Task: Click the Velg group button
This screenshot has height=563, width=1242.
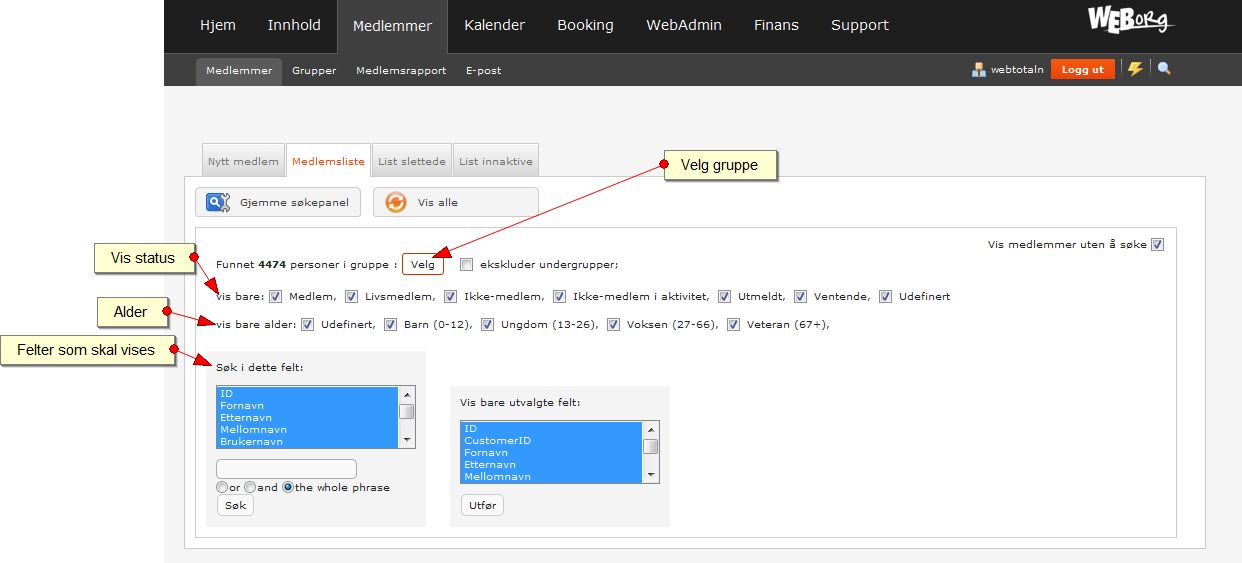Action: (x=423, y=265)
